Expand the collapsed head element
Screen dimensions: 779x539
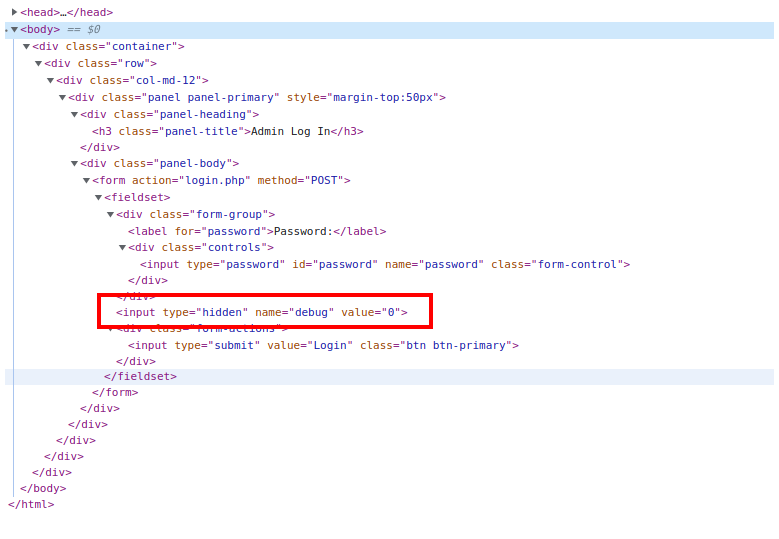pyautogui.click(x=14, y=12)
